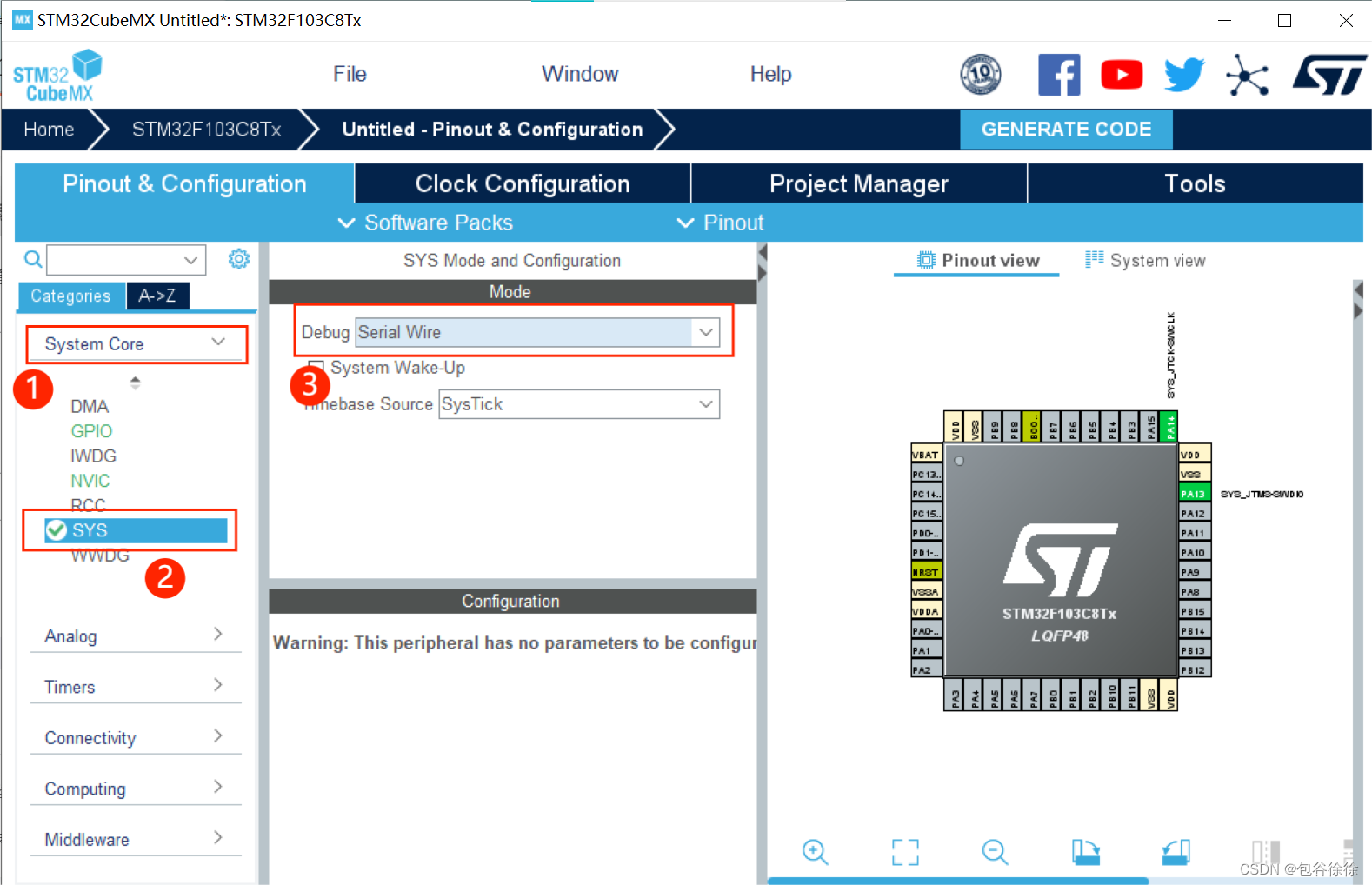1372x885 pixels.
Task: Click the GENERATE CODE button
Action: click(1066, 130)
